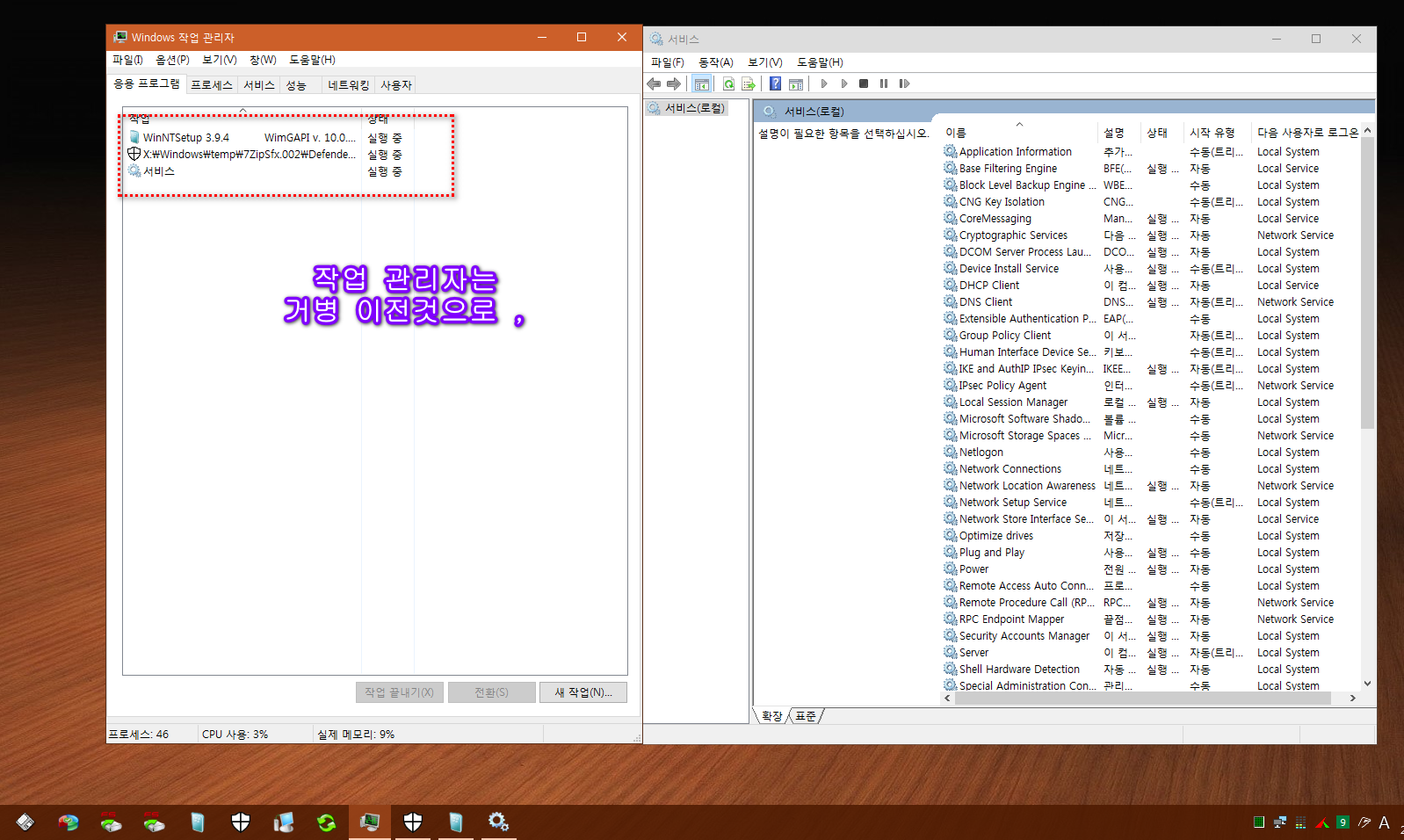Image resolution: width=1404 pixels, height=840 pixels.
Task: Click the forward arrow in Services toolbar
Action: [674, 83]
